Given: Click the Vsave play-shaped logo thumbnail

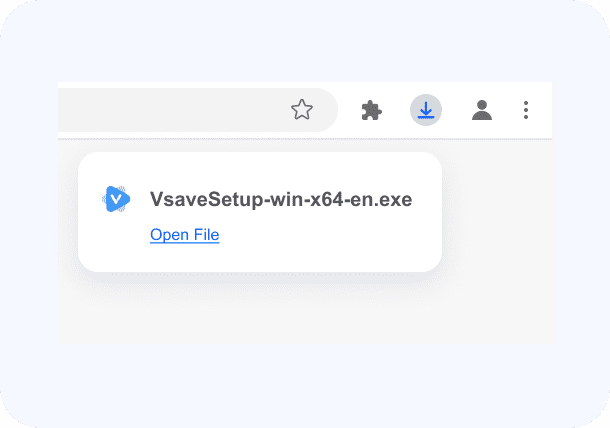Looking at the screenshot, I should (x=116, y=199).
